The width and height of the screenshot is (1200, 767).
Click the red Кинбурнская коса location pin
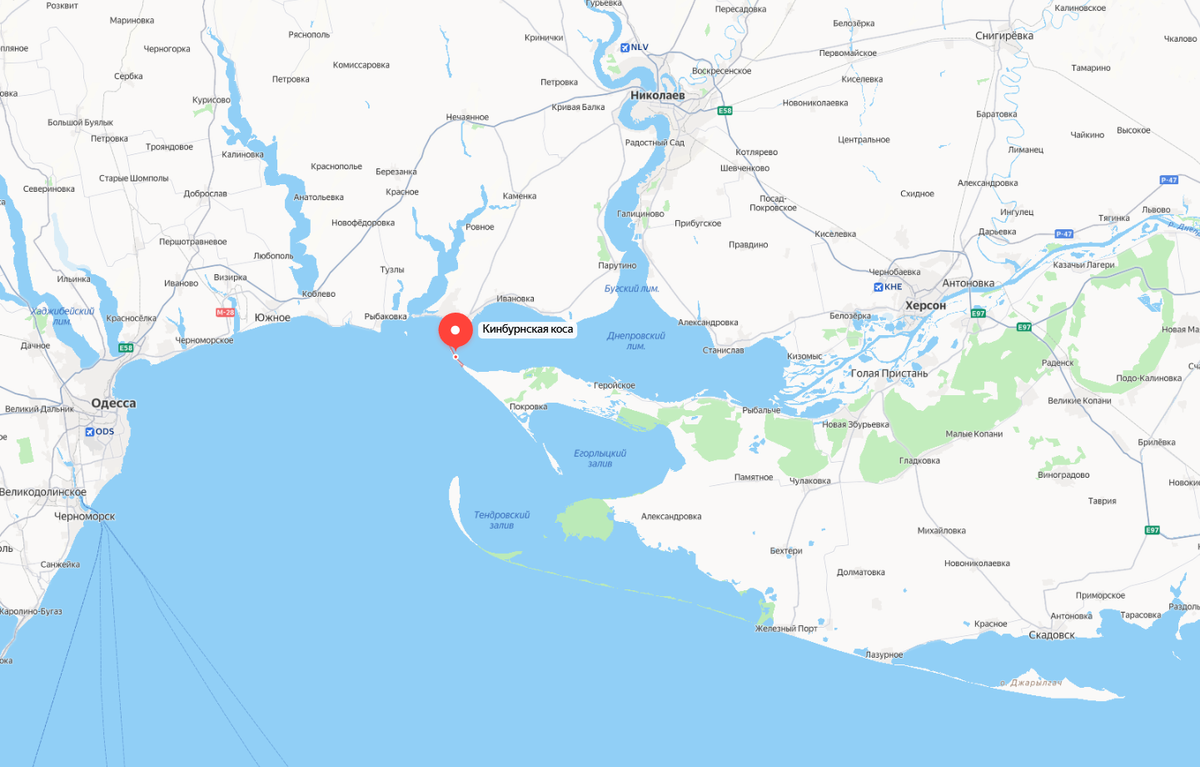(x=457, y=331)
